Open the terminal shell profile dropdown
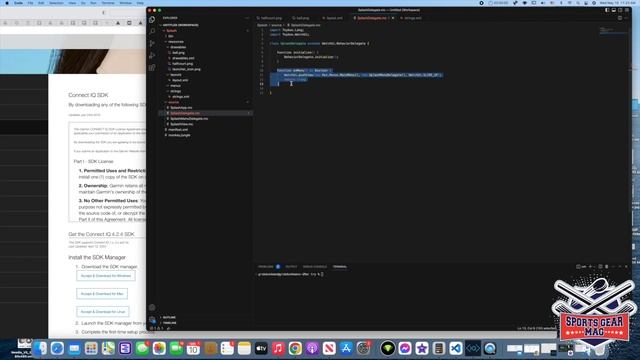The image size is (640, 360). 594,267
